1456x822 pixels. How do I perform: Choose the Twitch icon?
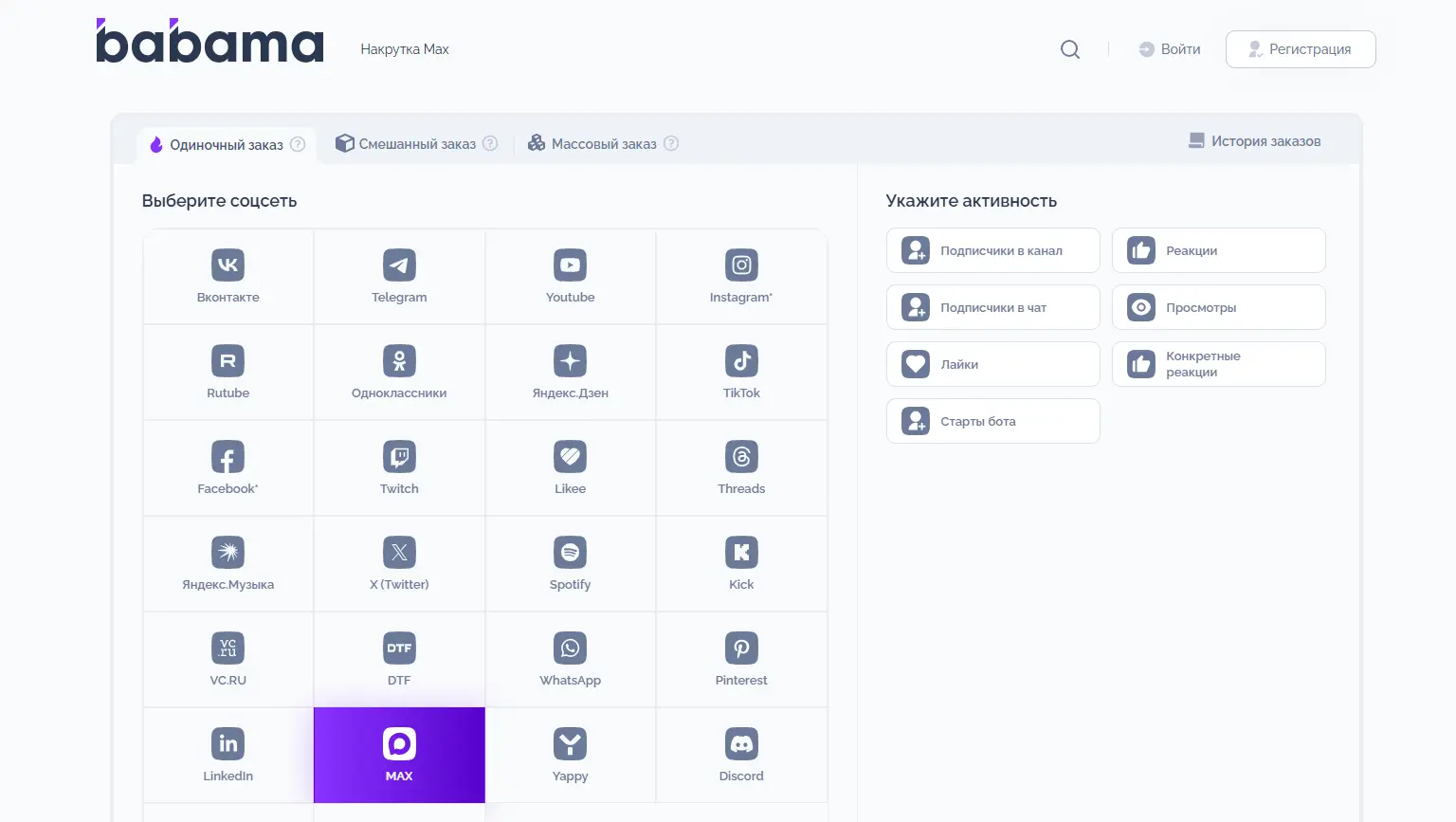click(399, 458)
